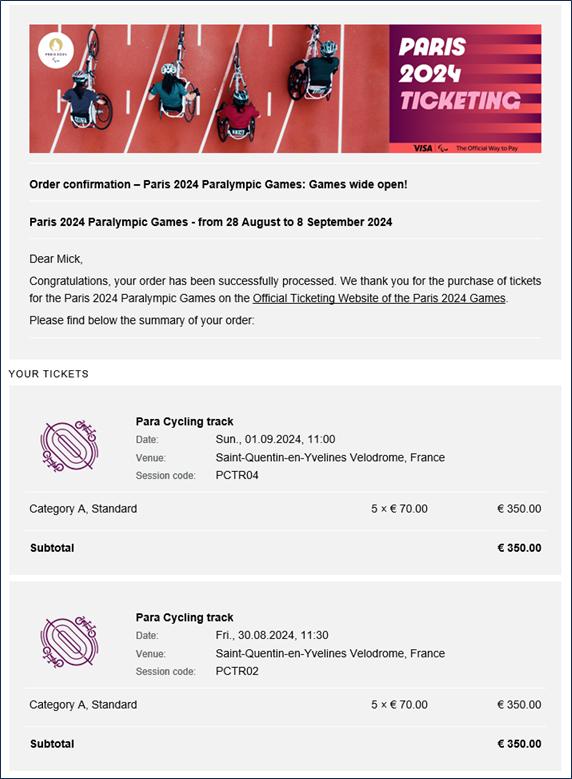Select the first Para Cycling track heading
Image resolution: width=572 pixels, height=779 pixels.
184,421
